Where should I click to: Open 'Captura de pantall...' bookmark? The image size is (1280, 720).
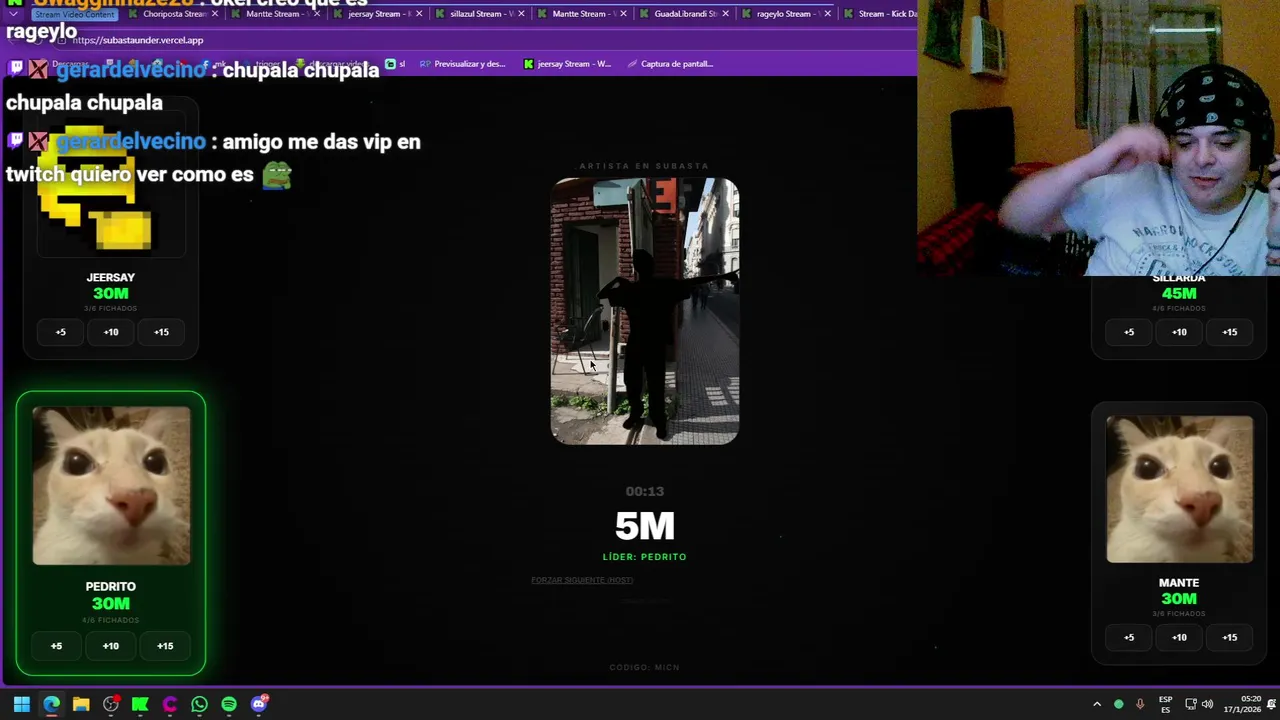click(x=670, y=64)
